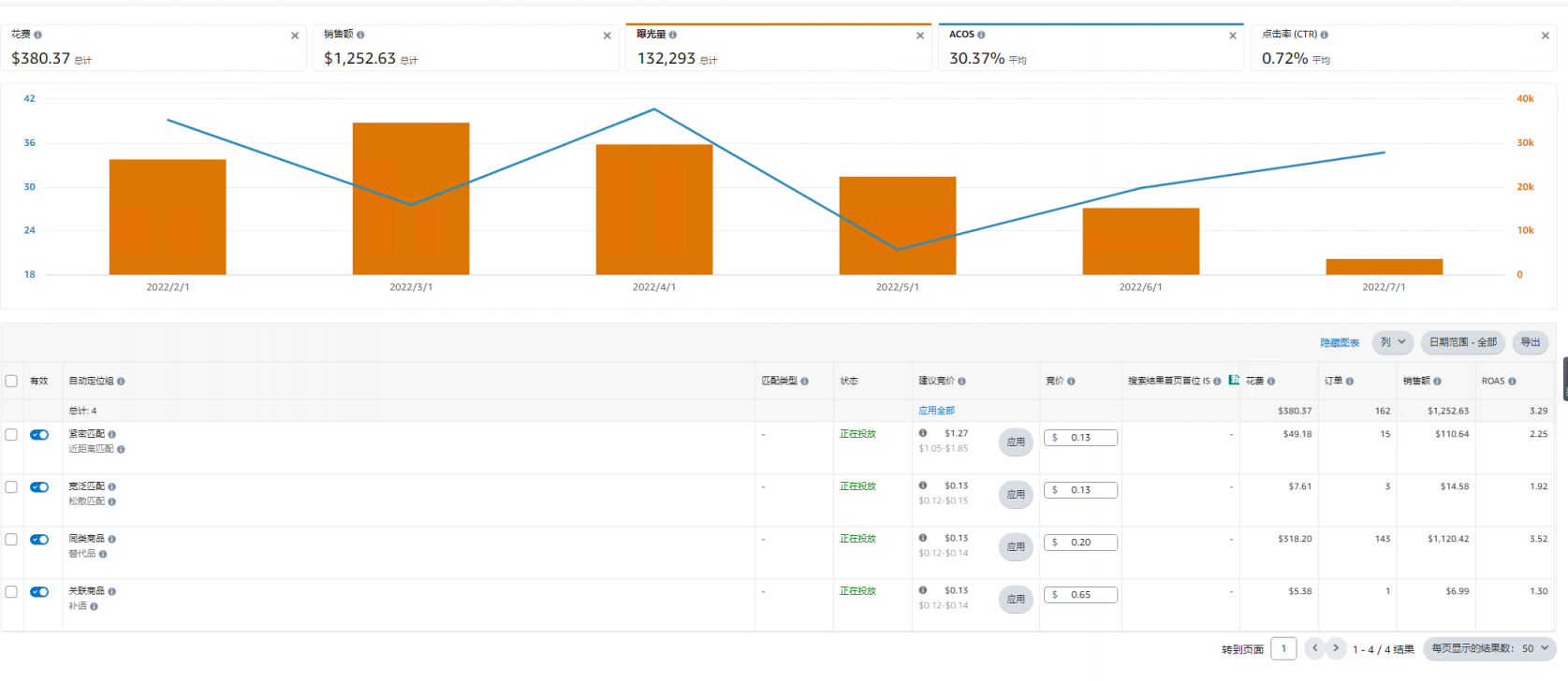Click info icon next to 搜索结果首页首位 IS header

(x=1217, y=382)
